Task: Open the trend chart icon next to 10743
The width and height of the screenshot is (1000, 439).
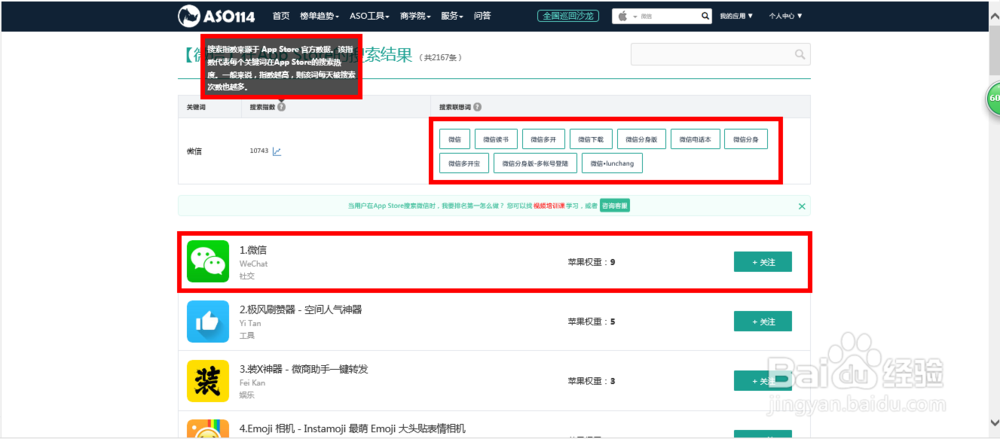Action: click(x=277, y=151)
